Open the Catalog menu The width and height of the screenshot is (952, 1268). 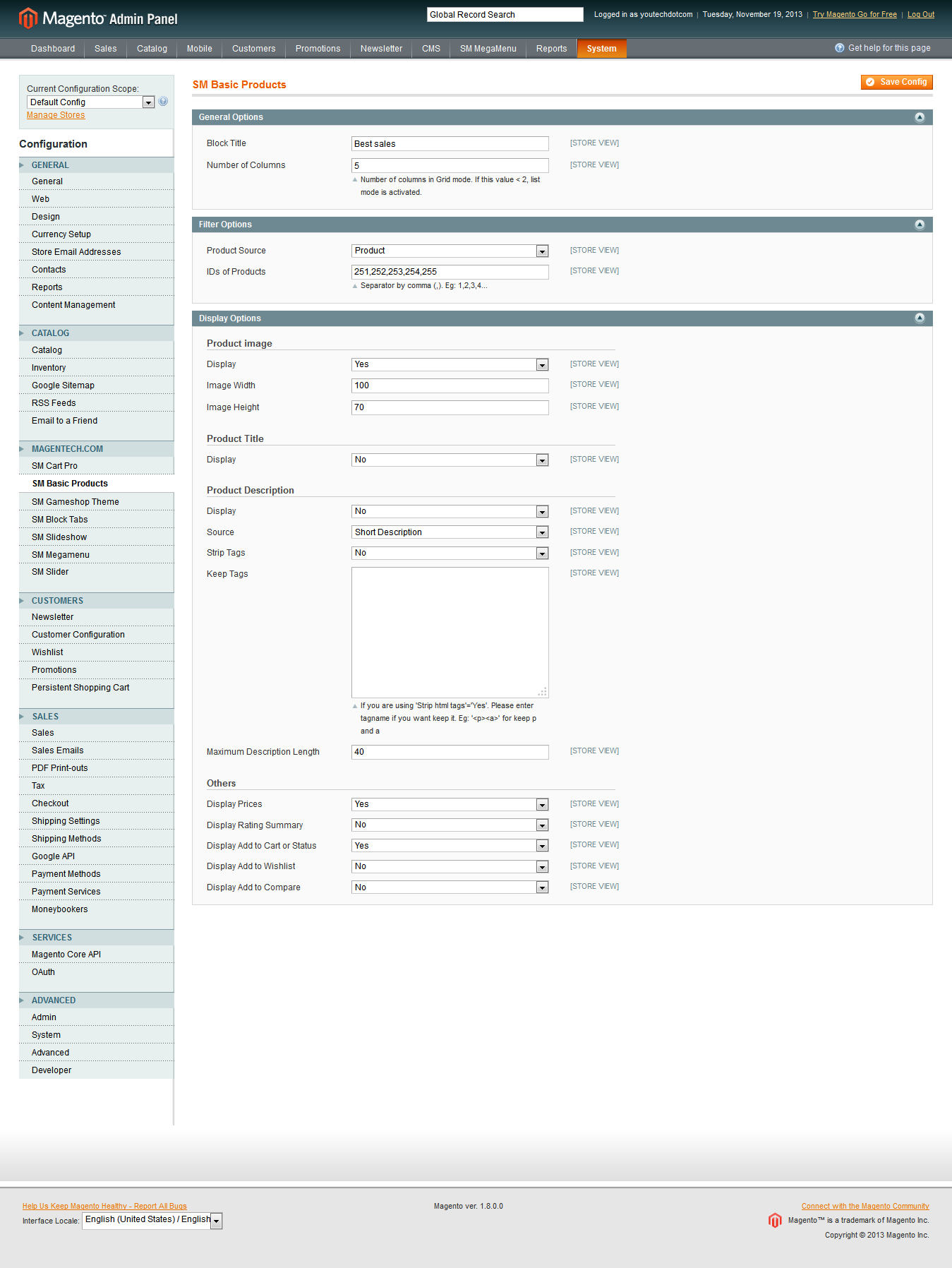pyautogui.click(x=152, y=49)
